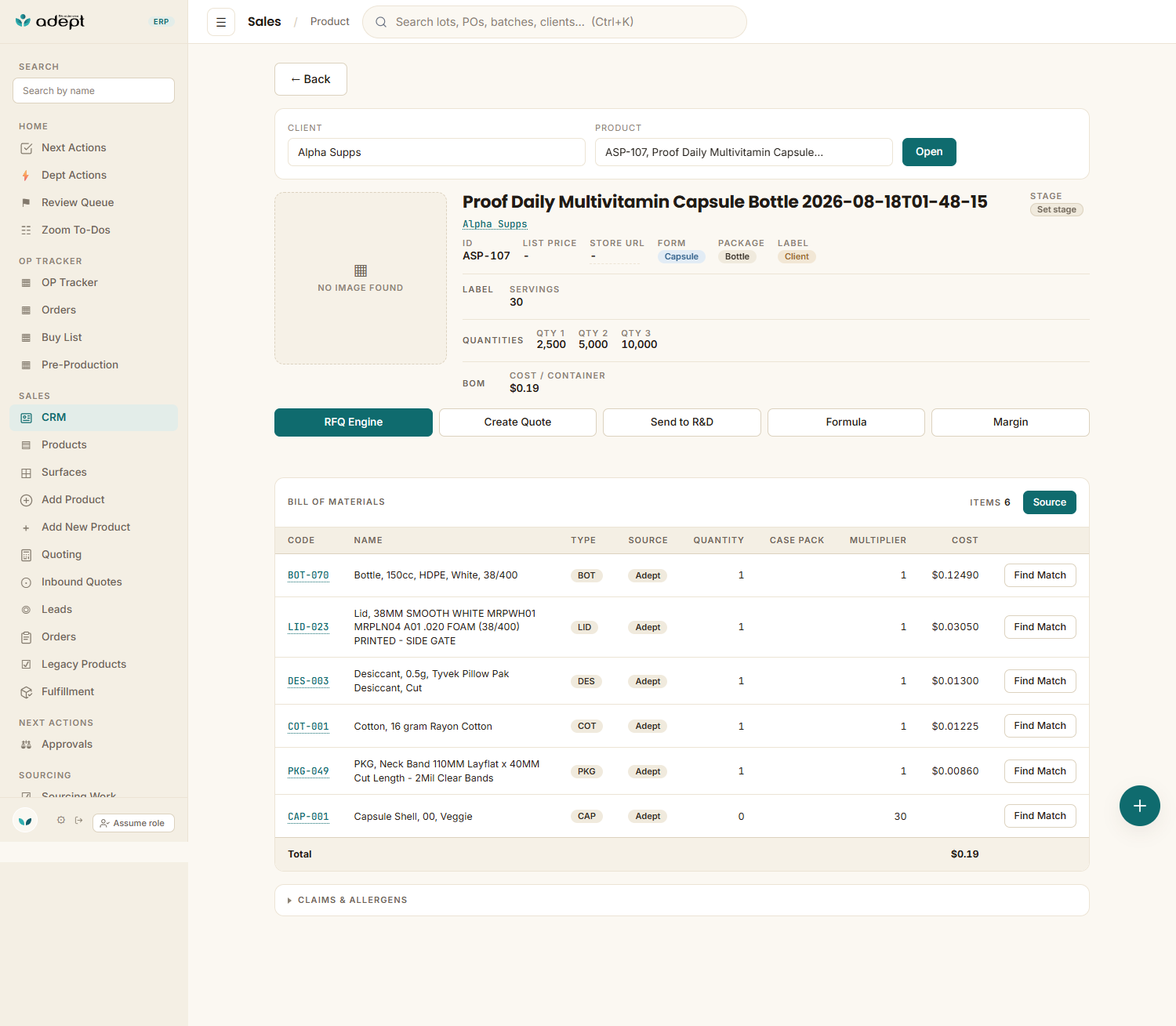Open the settings gear icon in sidebar footer
The image size is (1176, 1026).
(x=61, y=821)
